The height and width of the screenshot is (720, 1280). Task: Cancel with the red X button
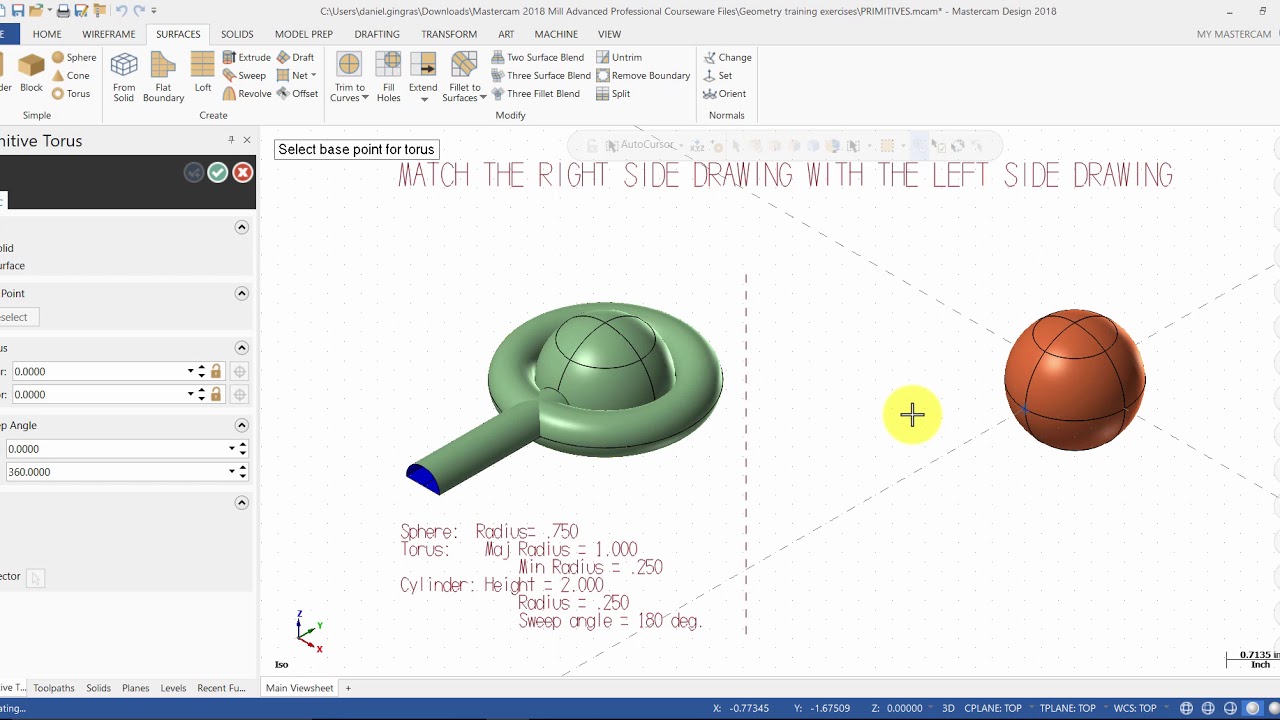[242, 173]
